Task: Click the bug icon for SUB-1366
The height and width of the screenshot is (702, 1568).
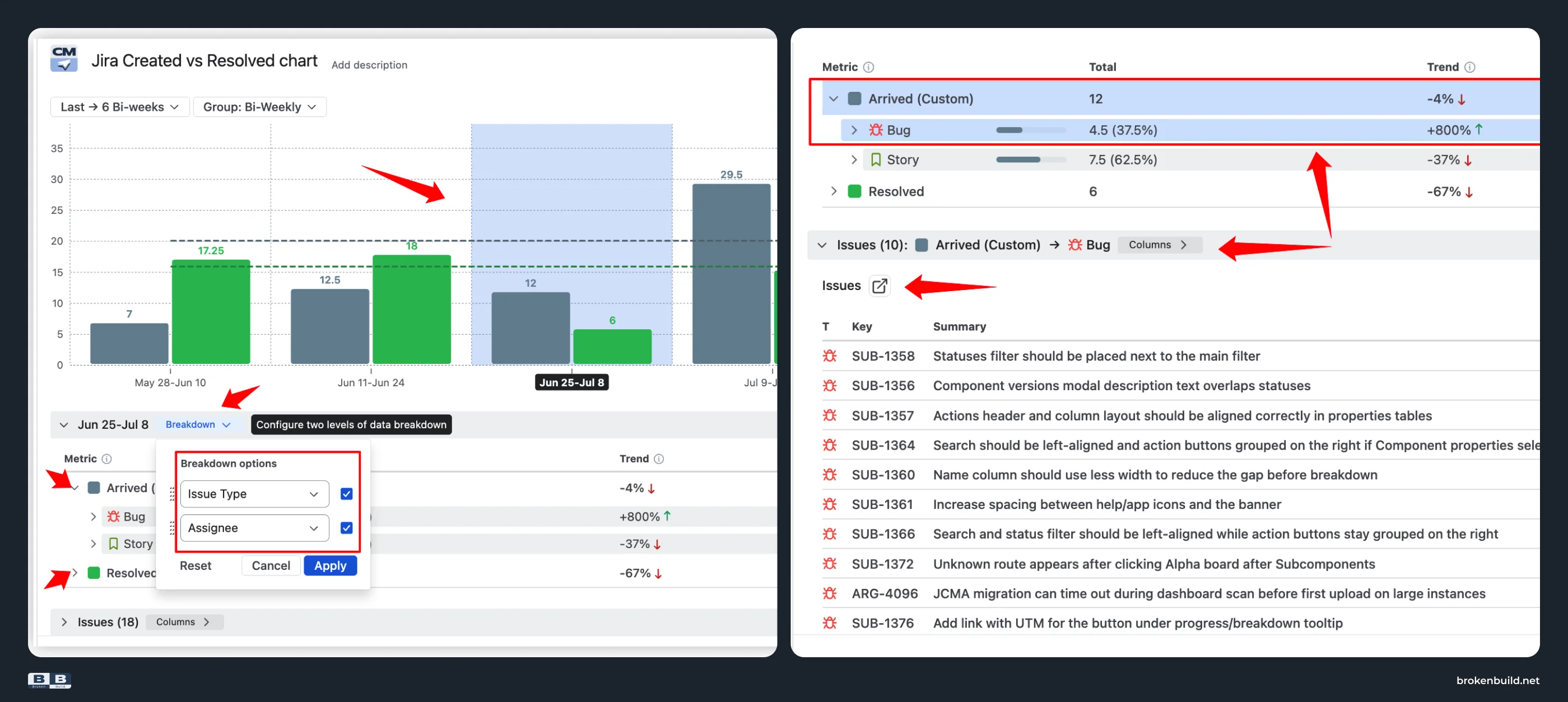Action: coord(830,534)
